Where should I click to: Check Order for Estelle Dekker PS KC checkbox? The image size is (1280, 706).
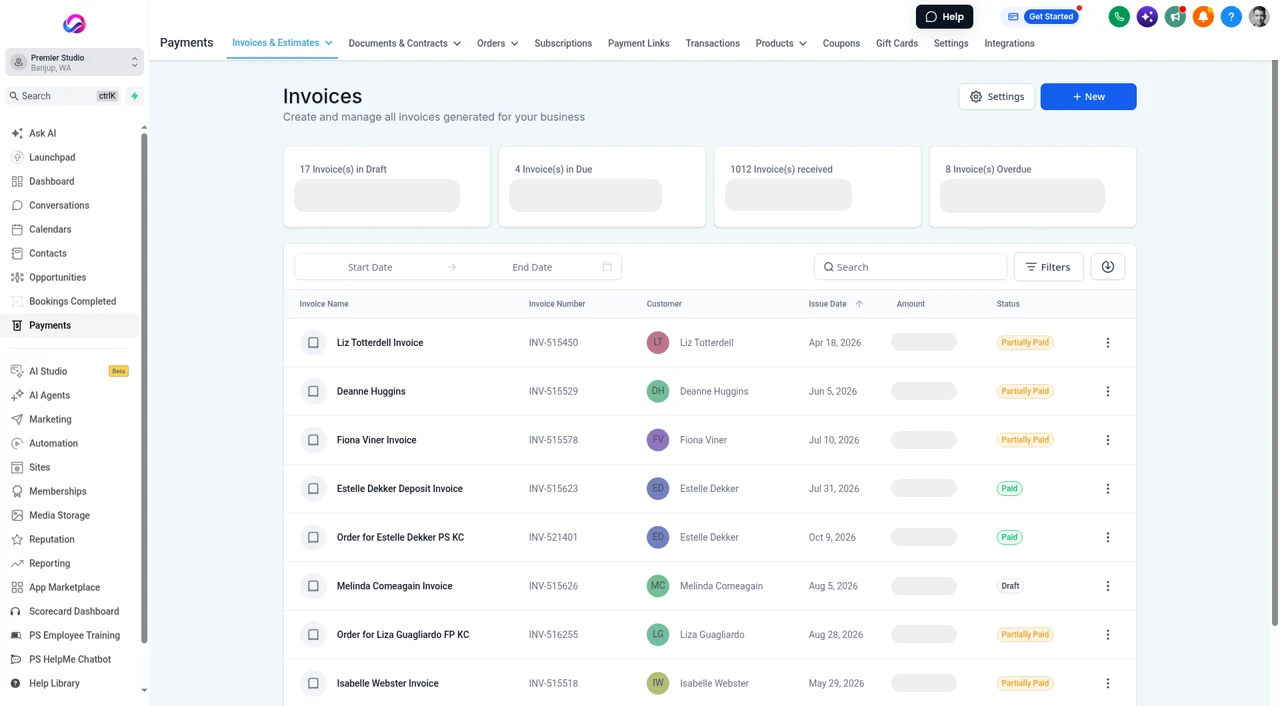pos(313,537)
